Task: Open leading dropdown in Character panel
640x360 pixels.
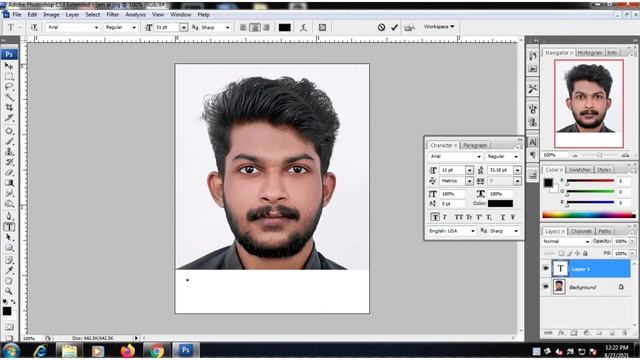Action: (517, 170)
